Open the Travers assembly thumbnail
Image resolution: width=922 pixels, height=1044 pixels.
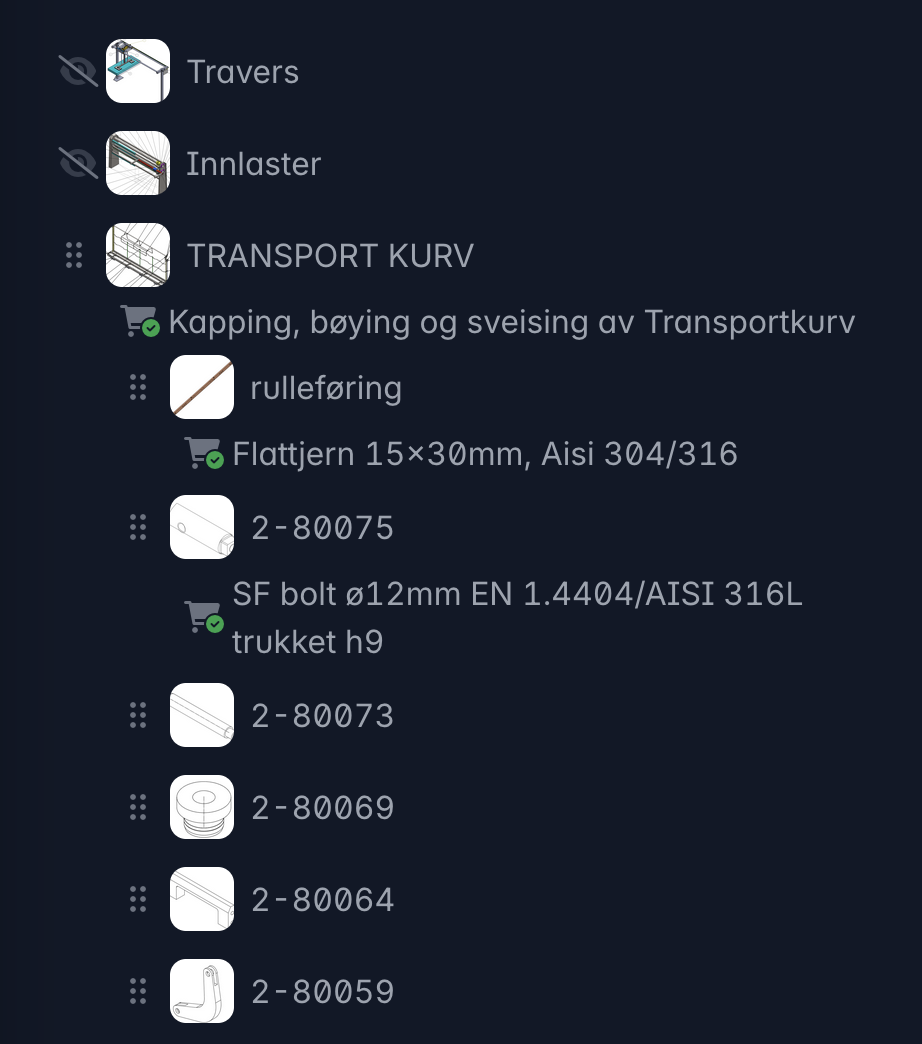[138, 71]
